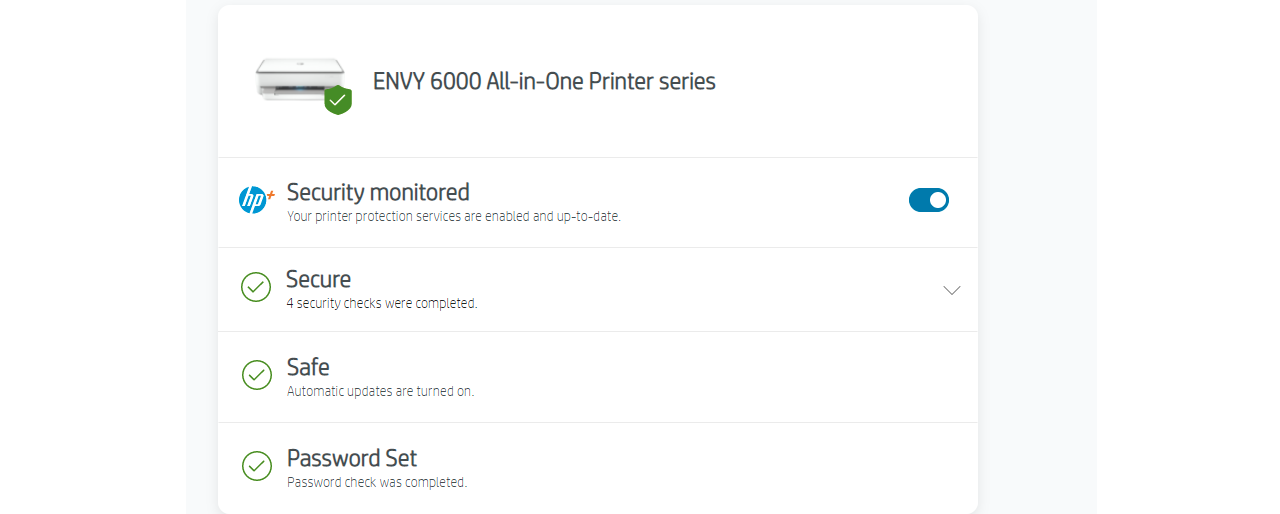Screen dimensions: 1280x514
Task: Click the HP+ logo icon
Action: pos(256,200)
